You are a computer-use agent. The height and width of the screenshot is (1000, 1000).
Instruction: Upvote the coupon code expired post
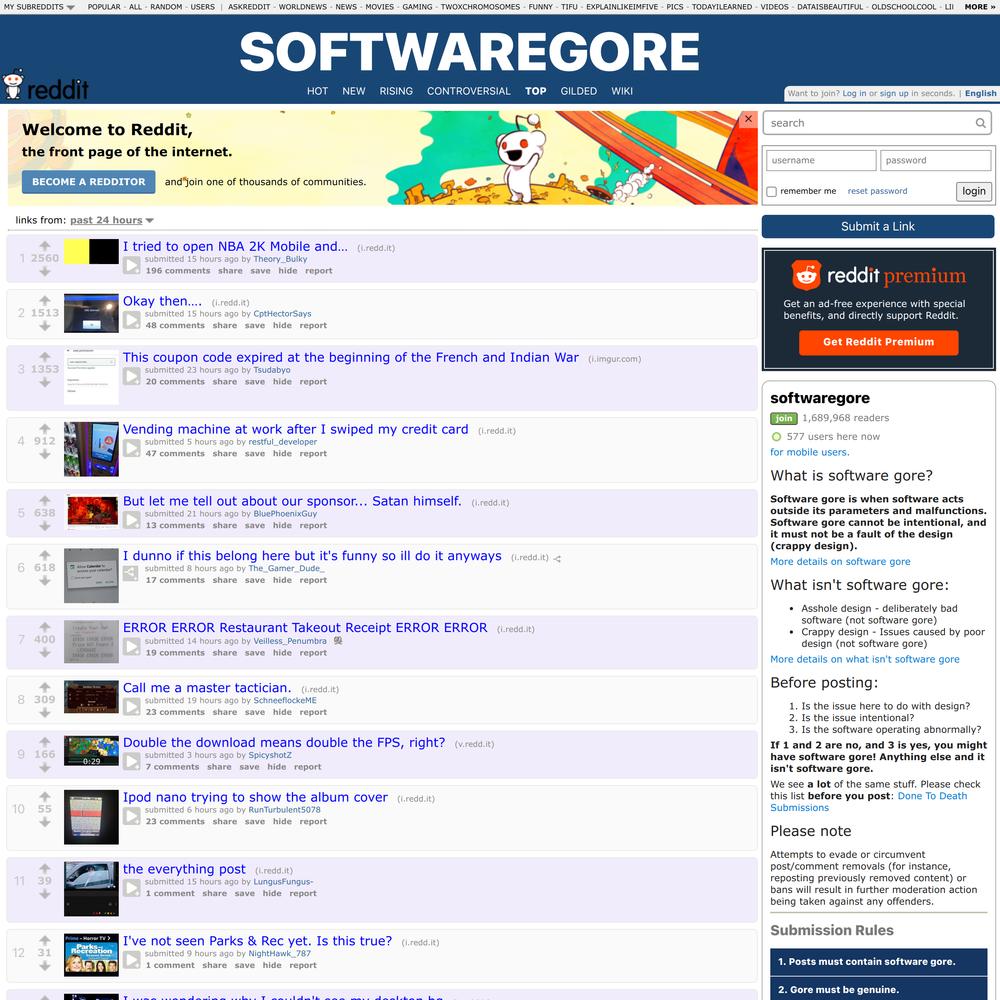coord(45,357)
